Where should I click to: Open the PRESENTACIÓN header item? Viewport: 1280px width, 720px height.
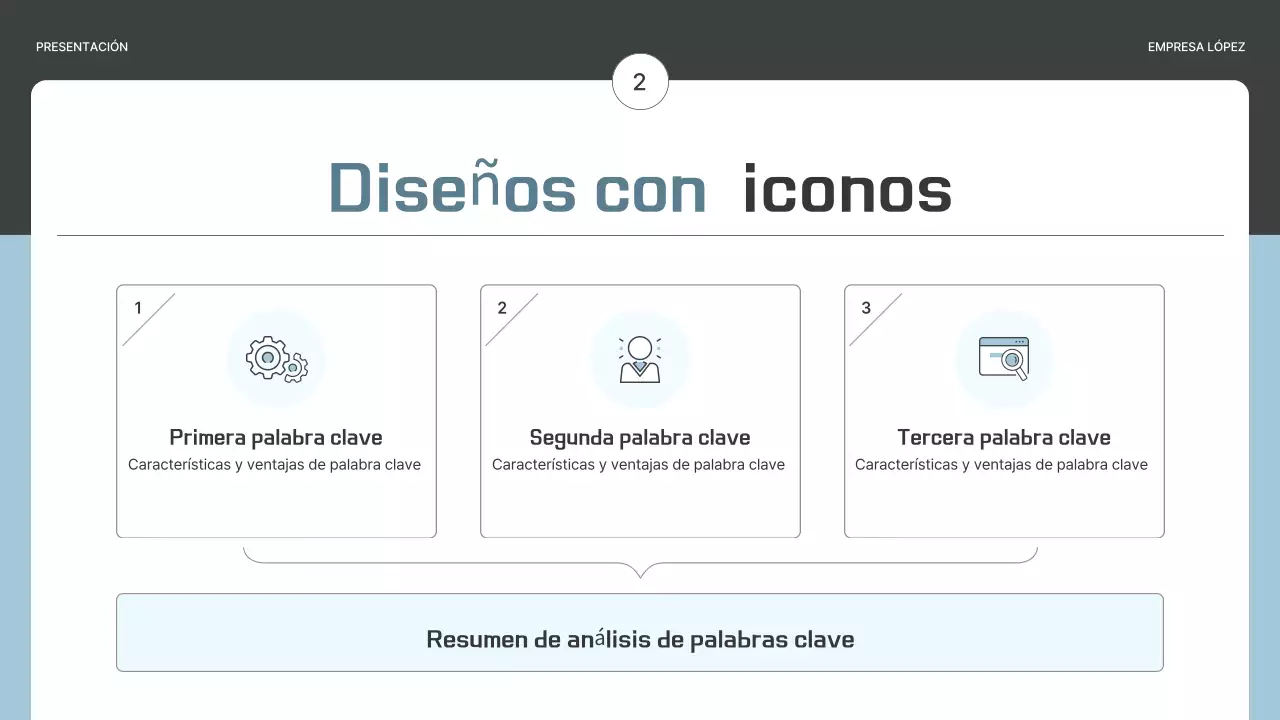pos(82,46)
